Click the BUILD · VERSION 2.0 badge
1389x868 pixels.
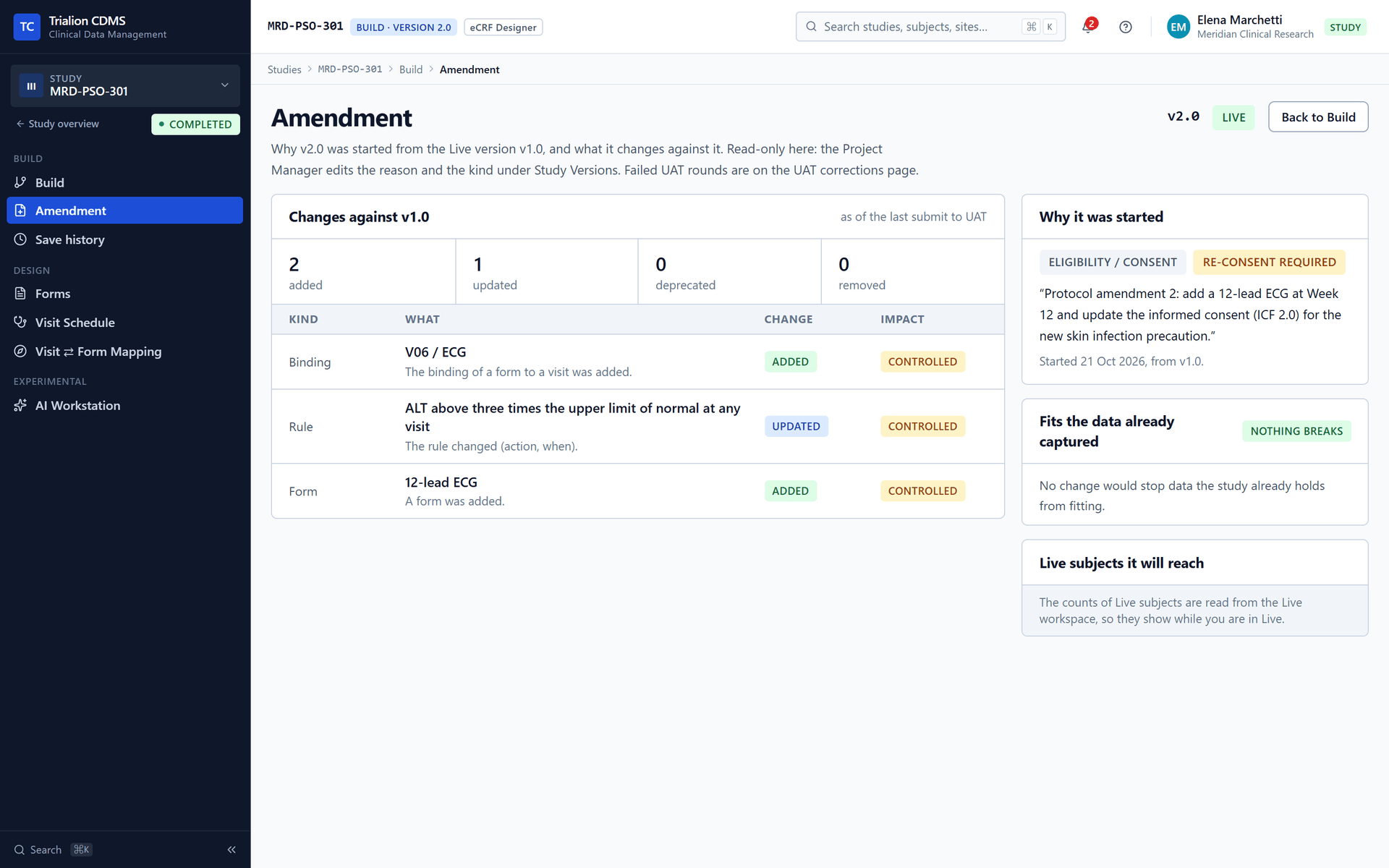[404, 27]
